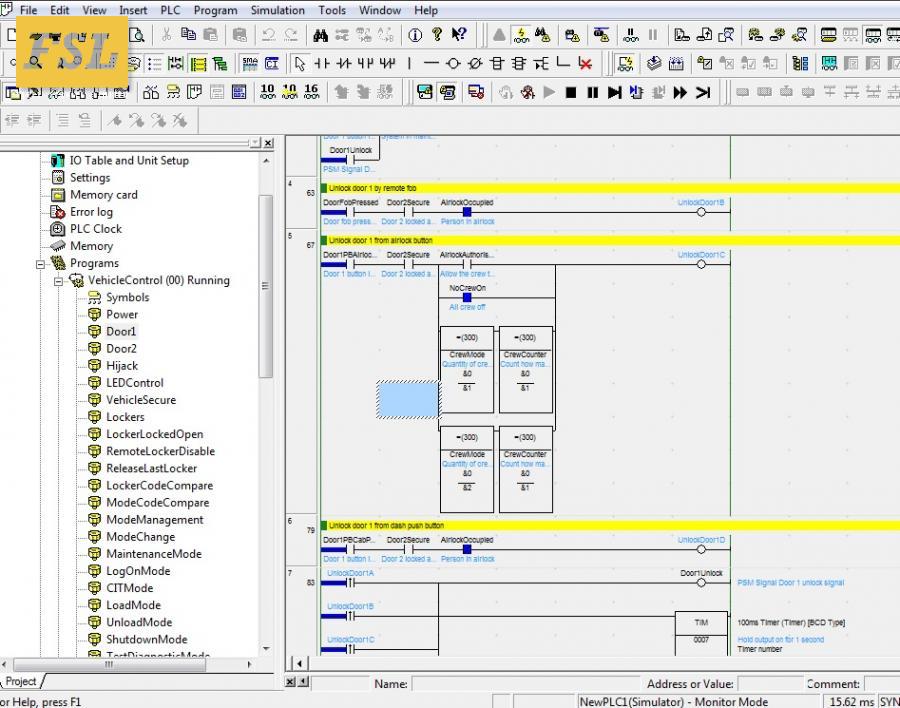Click the About information icon
This screenshot has width=900, height=708.
415,35
